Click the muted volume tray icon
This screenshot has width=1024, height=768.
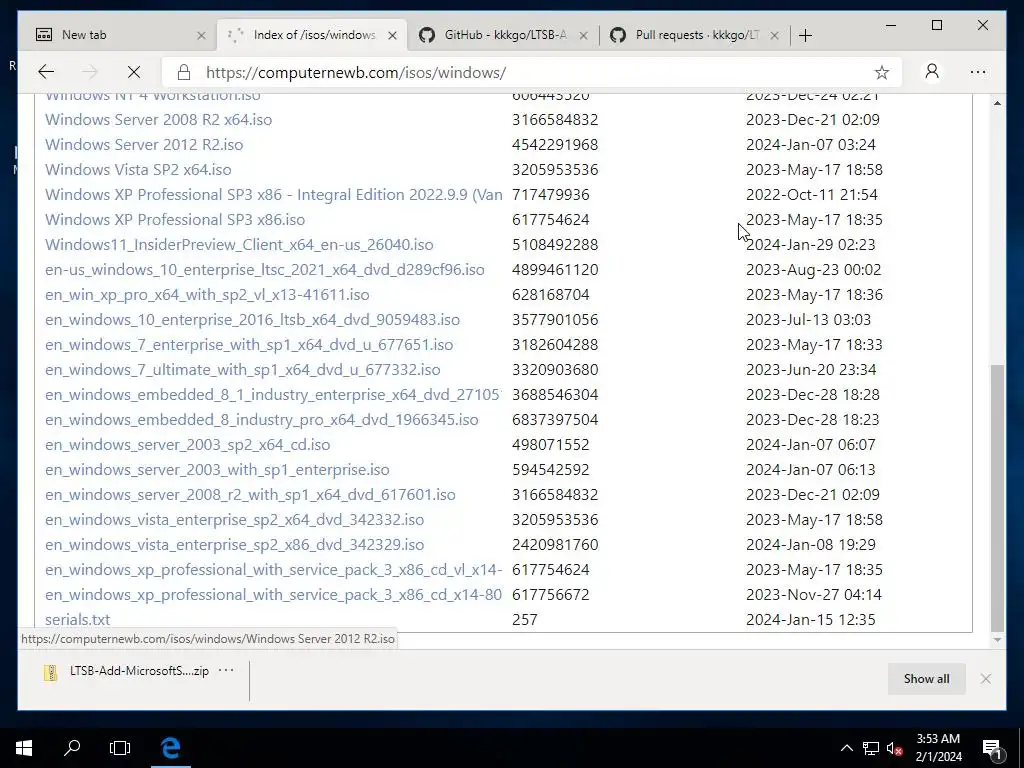click(x=894, y=748)
